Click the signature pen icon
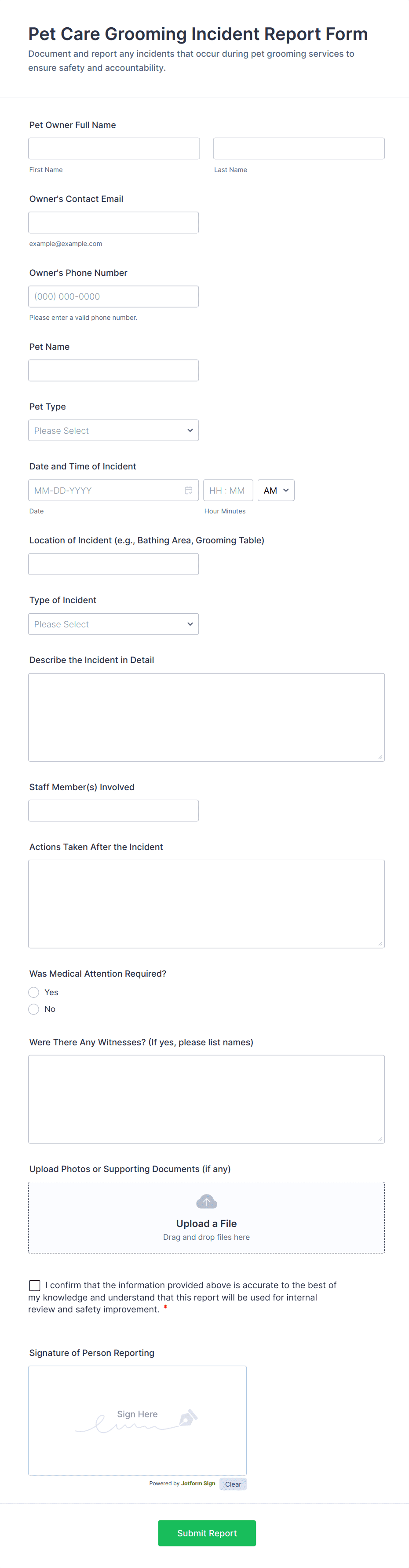 coord(187,1418)
